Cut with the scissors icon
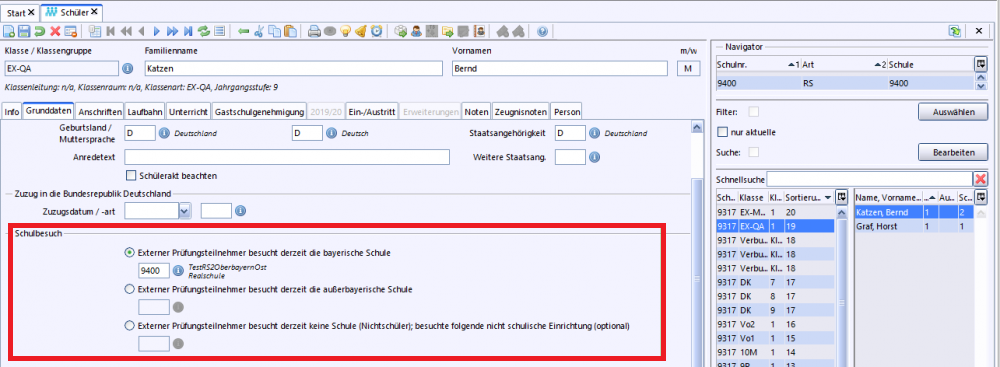 coord(259,31)
